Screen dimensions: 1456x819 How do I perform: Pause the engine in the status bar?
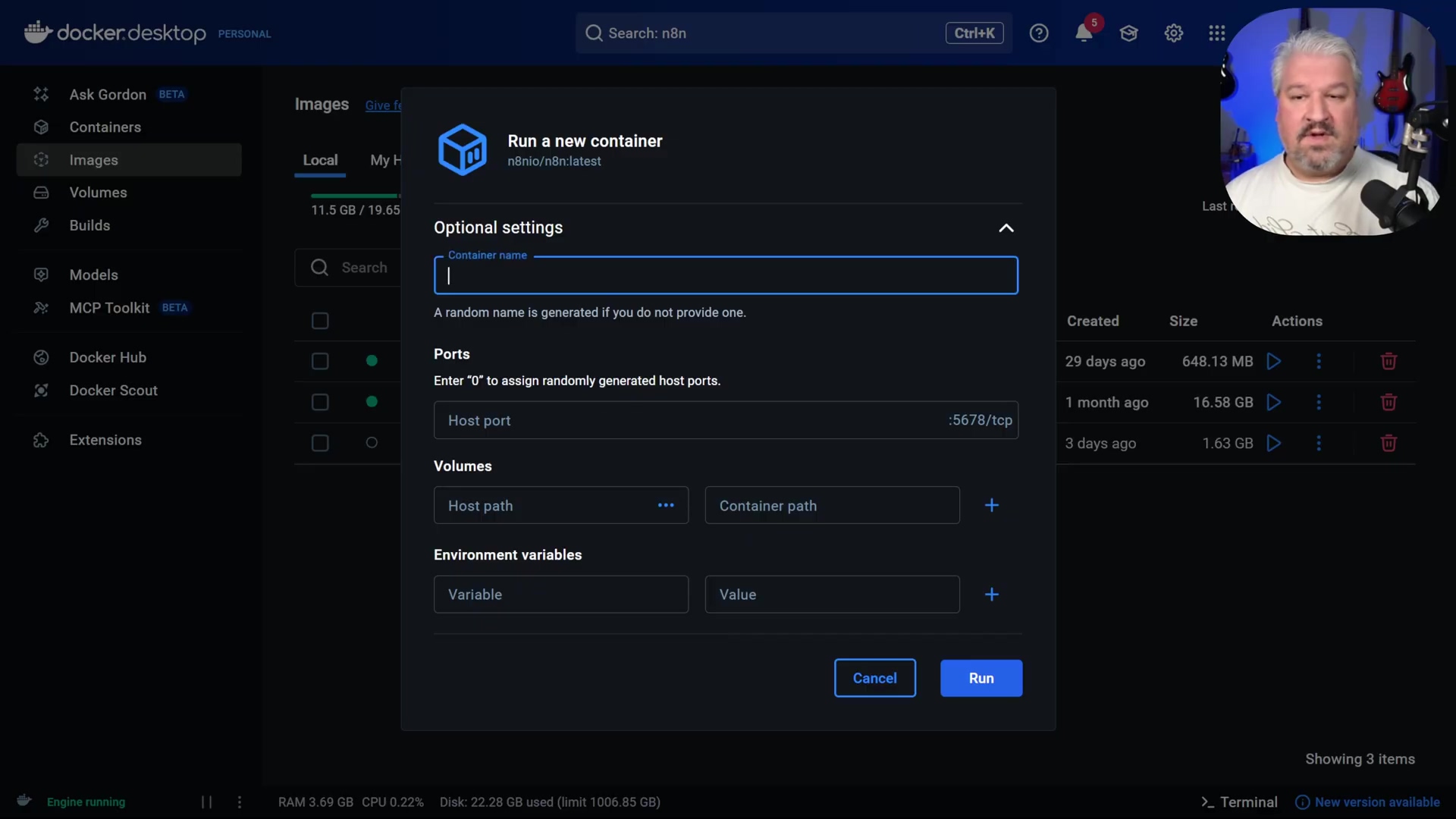206,802
